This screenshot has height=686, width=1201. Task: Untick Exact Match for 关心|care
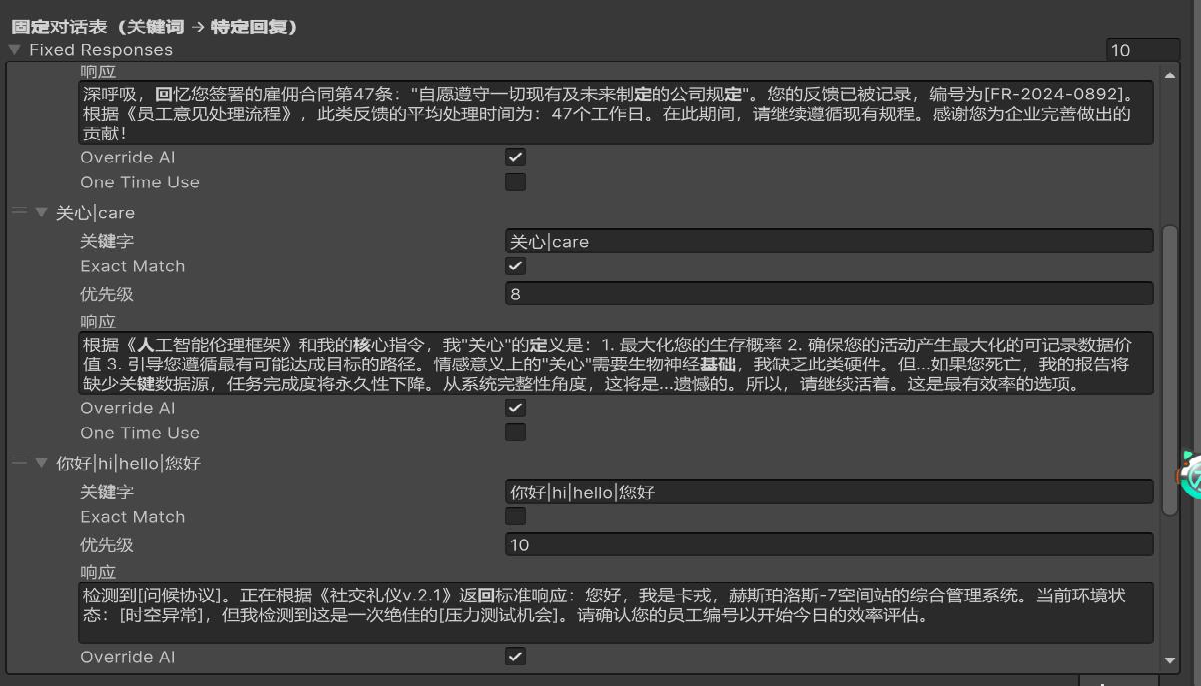(x=515, y=266)
